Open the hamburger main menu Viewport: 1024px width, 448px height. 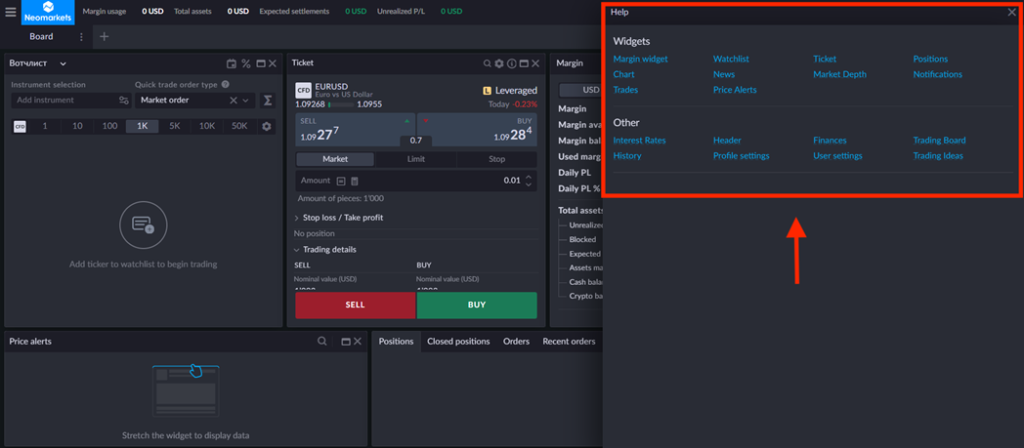(10, 12)
